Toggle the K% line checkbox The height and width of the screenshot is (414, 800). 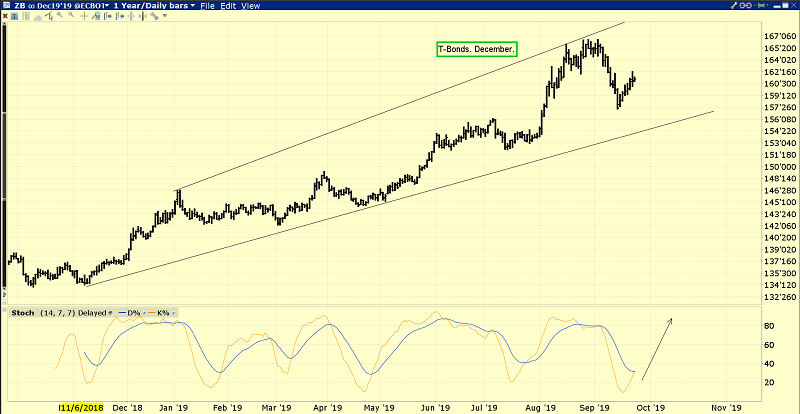point(173,312)
